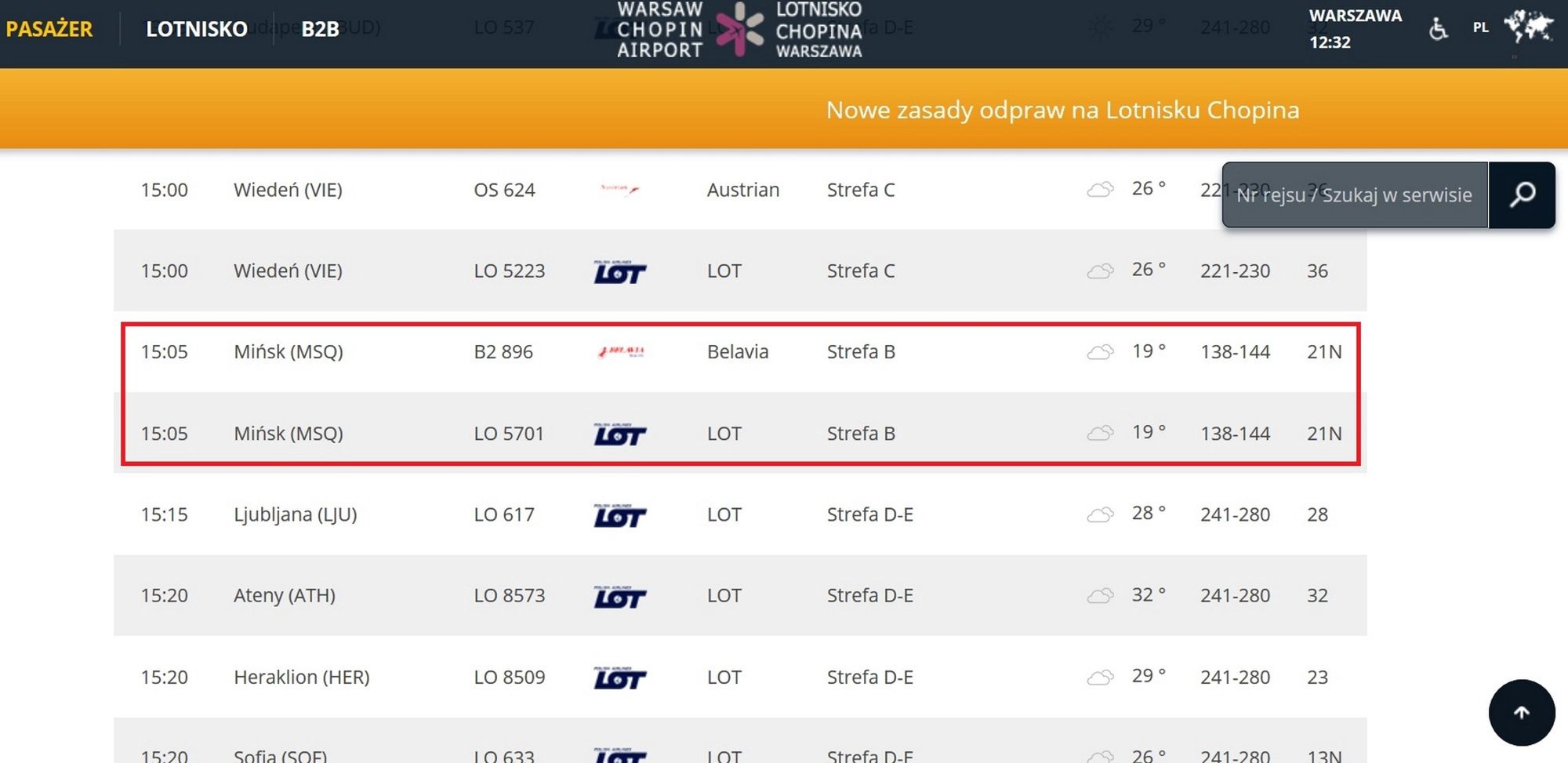Open the world map icon
1568x763 pixels.
[x=1528, y=27]
